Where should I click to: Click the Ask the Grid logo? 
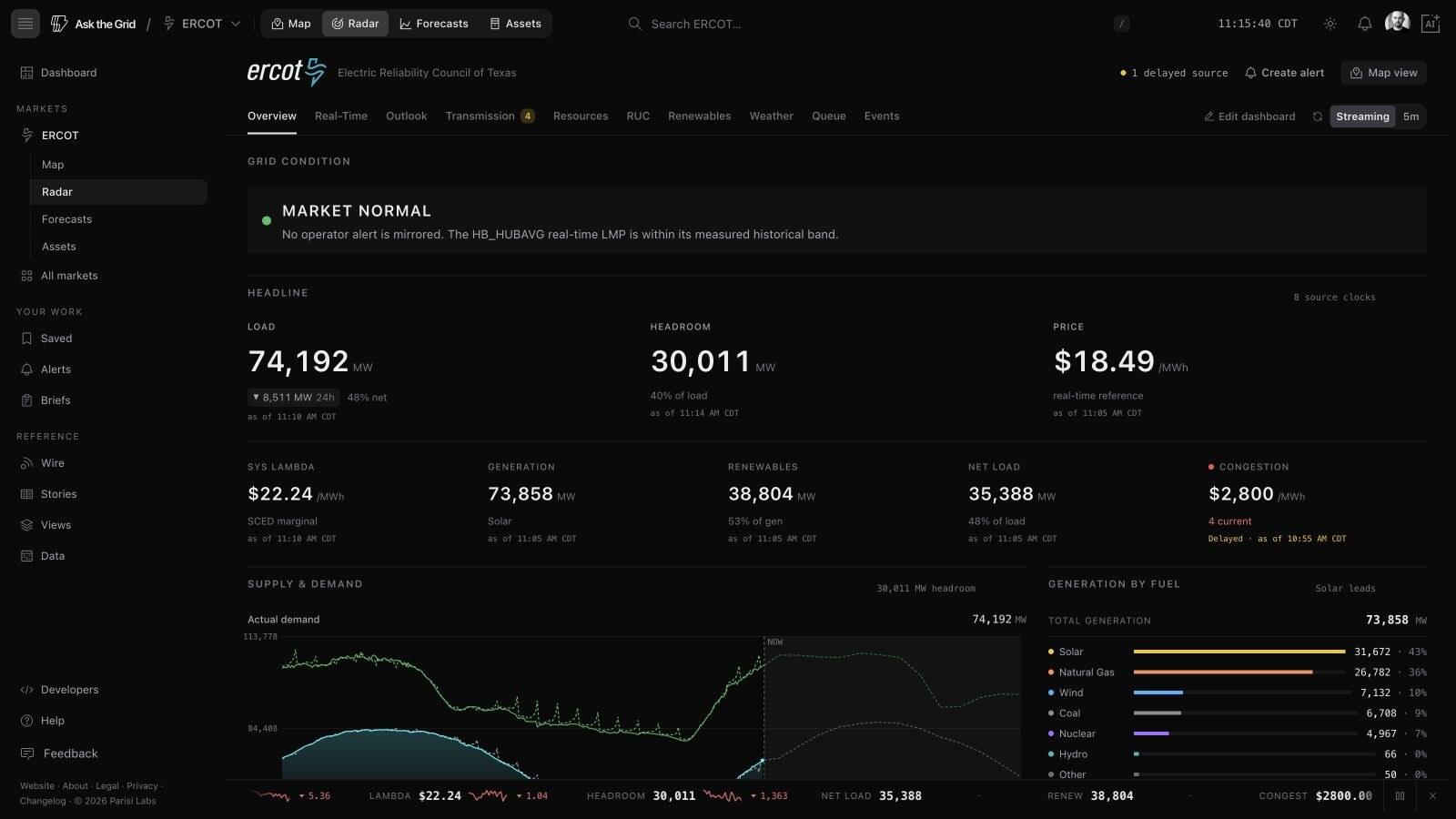click(x=94, y=24)
